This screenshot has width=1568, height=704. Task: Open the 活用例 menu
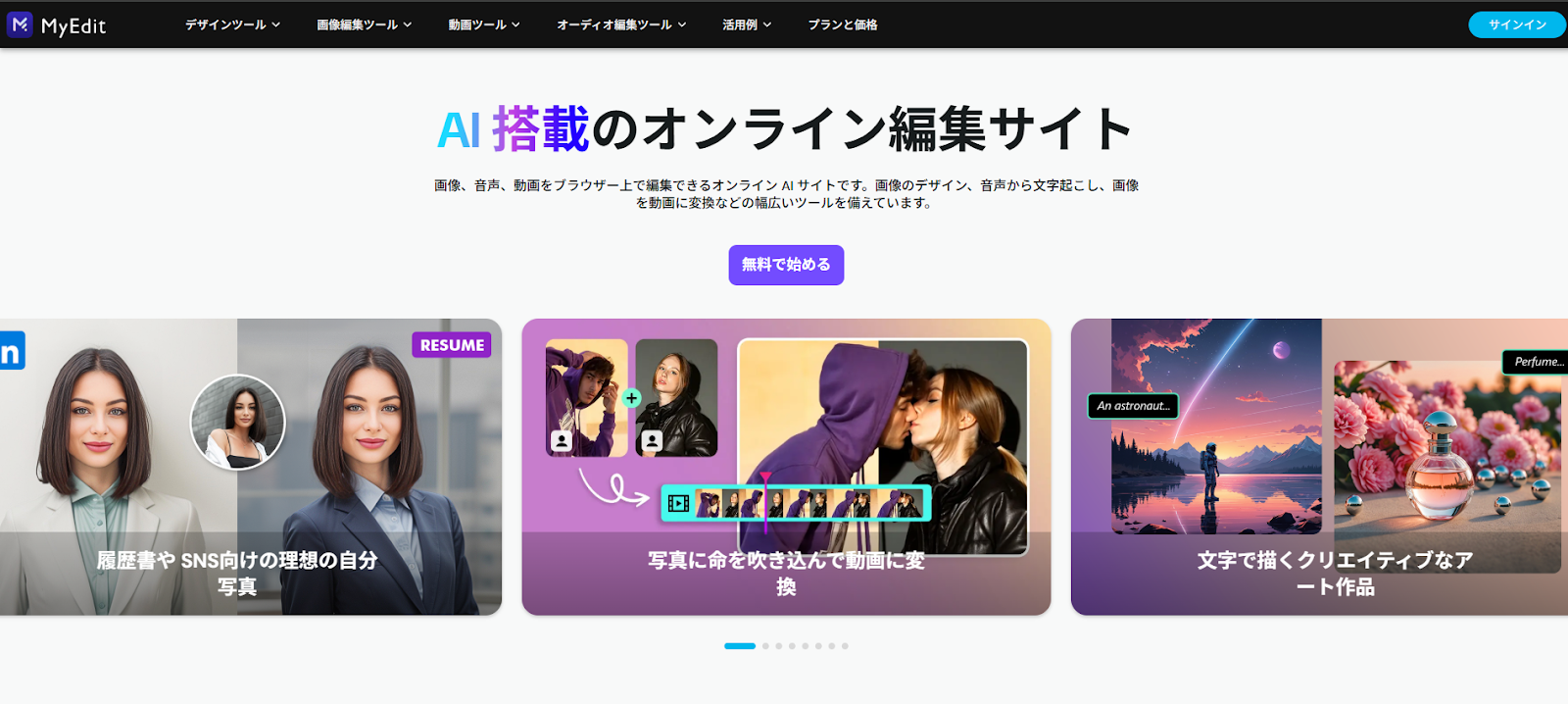coord(747,25)
